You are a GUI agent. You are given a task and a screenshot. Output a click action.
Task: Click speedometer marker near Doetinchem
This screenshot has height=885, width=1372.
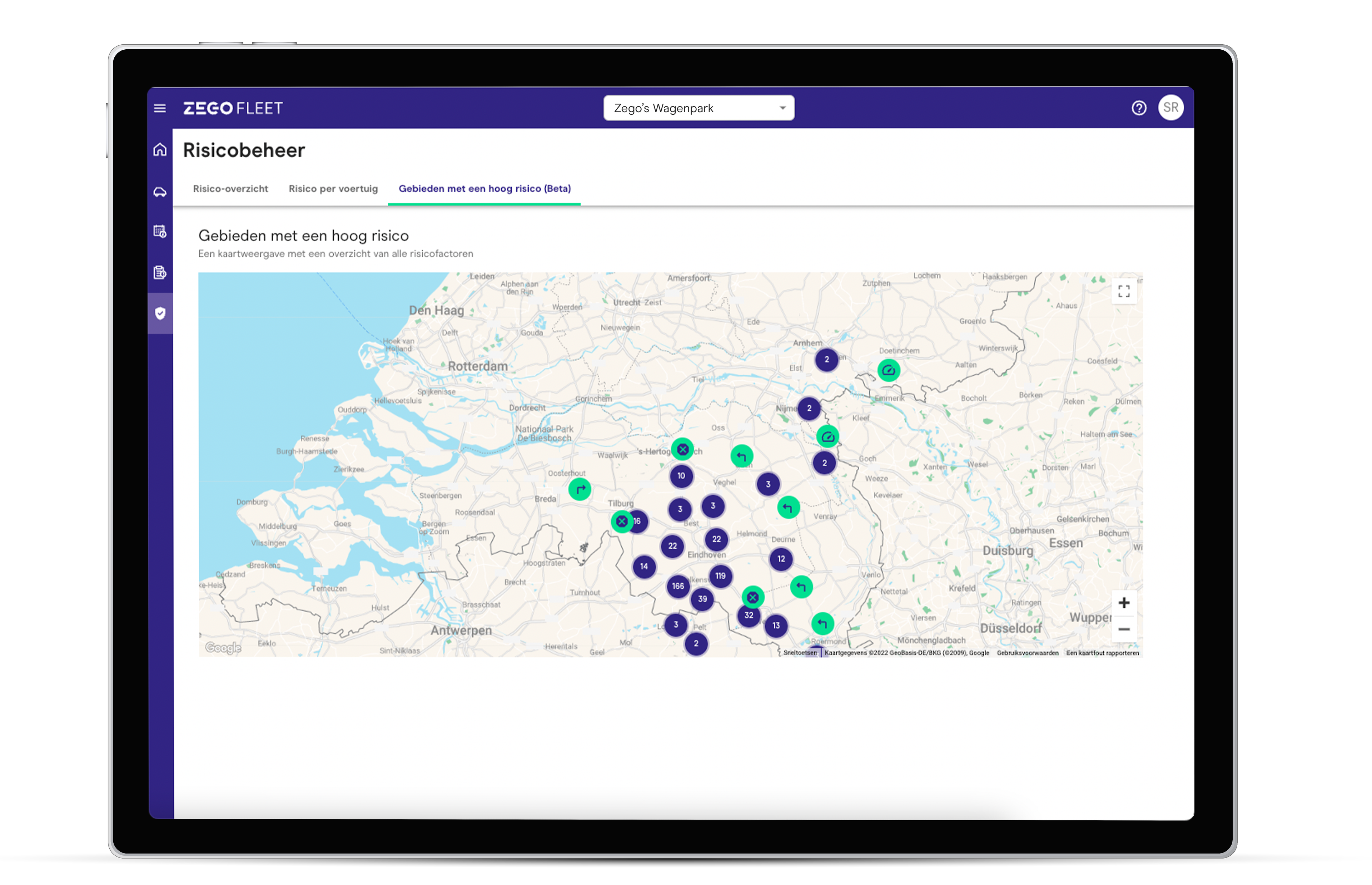pyautogui.click(x=889, y=371)
